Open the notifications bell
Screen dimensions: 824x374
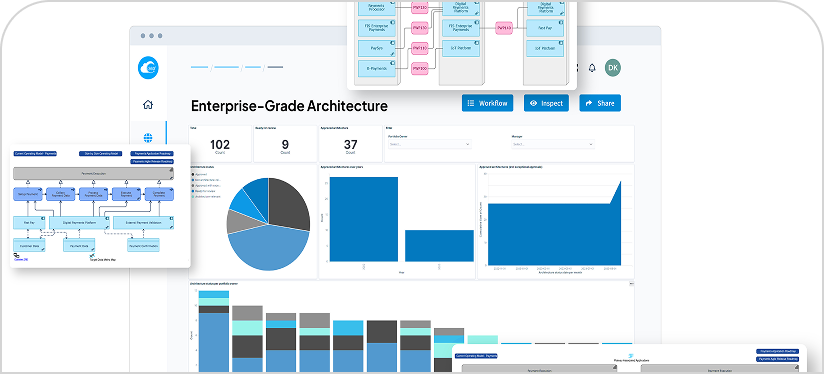[592, 68]
